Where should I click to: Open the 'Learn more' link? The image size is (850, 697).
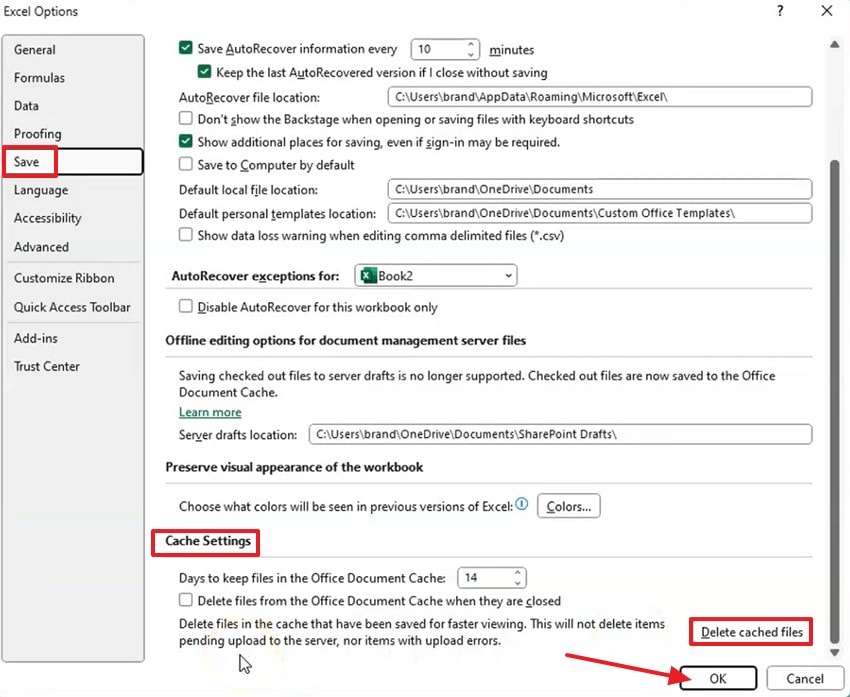(209, 411)
